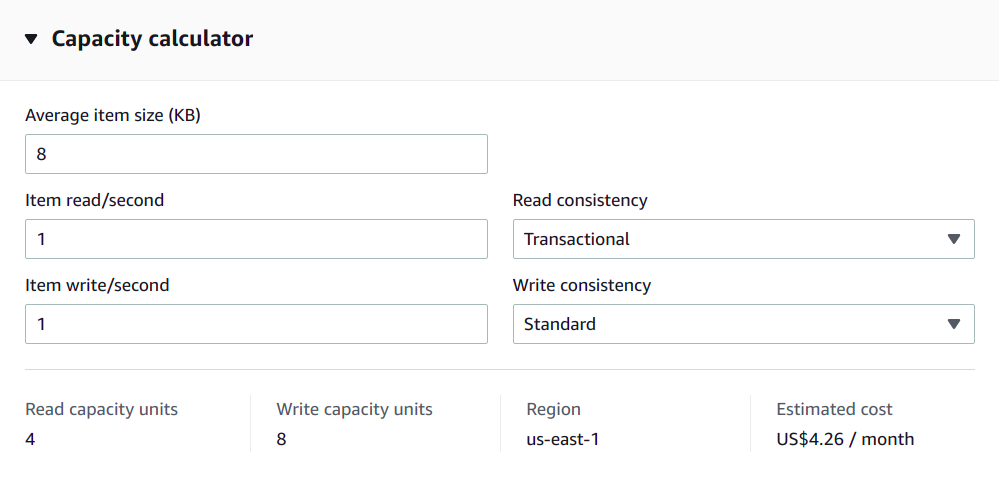Screen dimensions: 999x477
Task: Click the Read consistency label
Action: (580, 200)
